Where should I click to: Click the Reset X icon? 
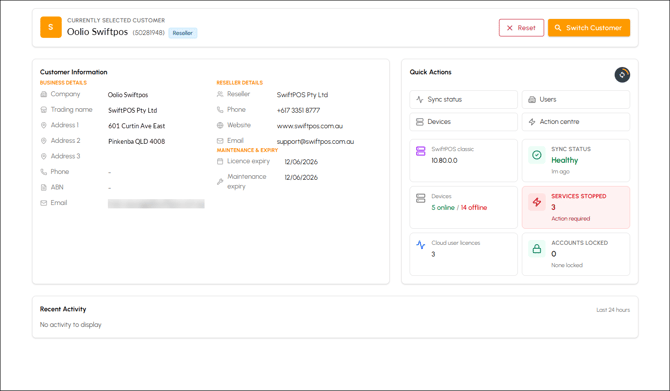(509, 28)
